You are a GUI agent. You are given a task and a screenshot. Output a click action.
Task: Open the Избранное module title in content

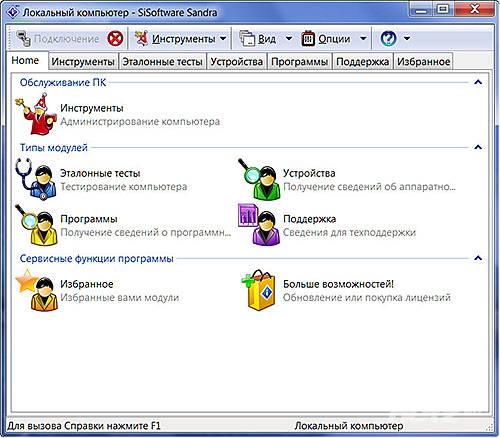(87, 284)
